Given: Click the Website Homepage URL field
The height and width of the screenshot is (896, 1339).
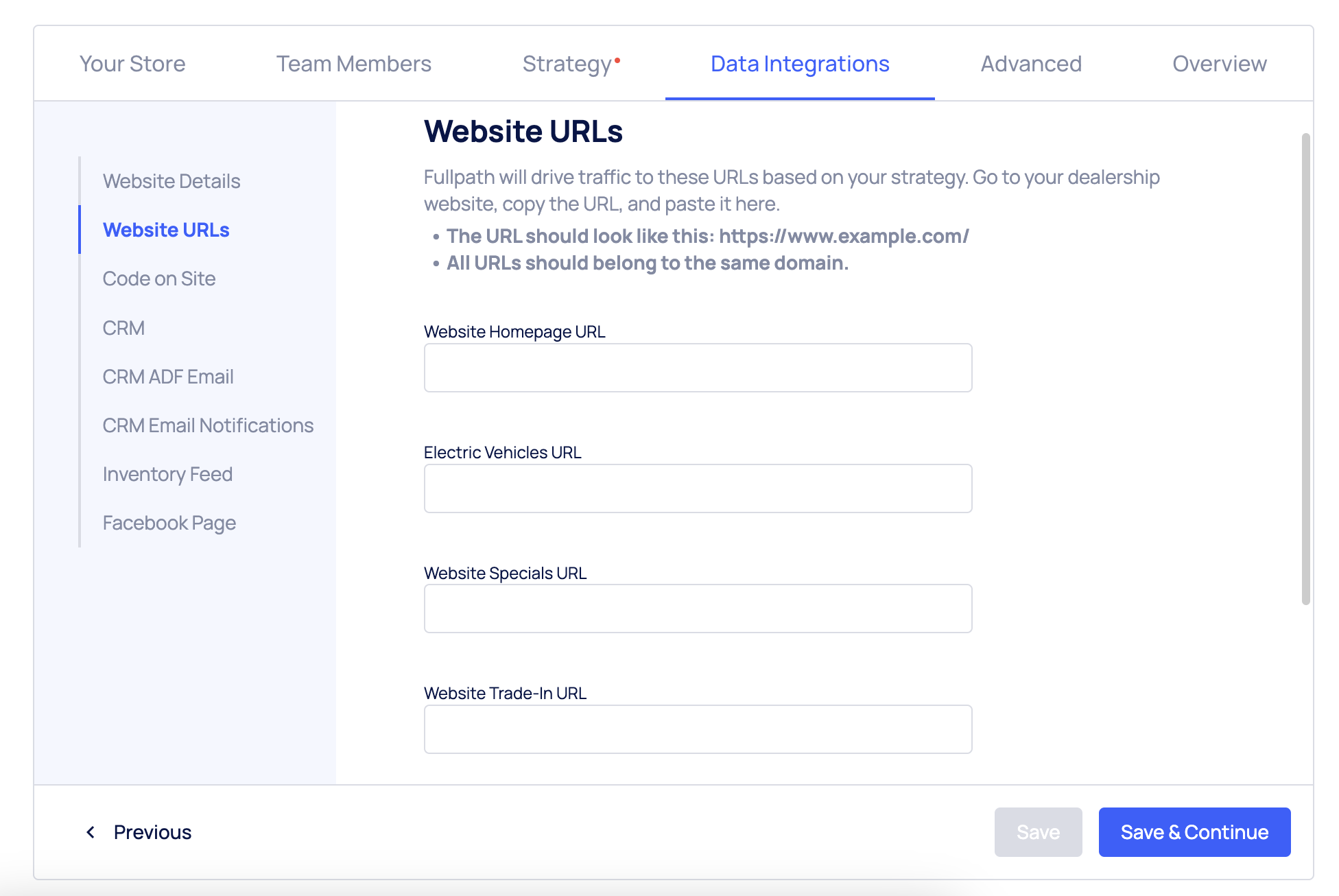Looking at the screenshot, I should coord(698,368).
